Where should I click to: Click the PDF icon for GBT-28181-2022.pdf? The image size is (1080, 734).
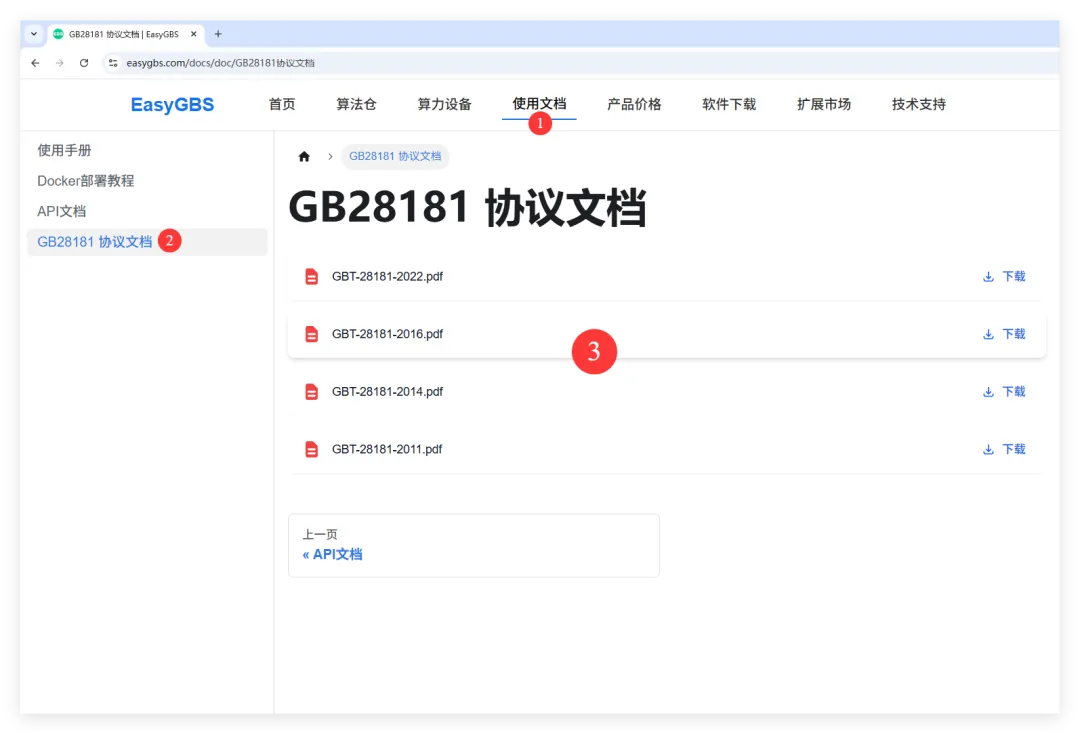point(311,277)
